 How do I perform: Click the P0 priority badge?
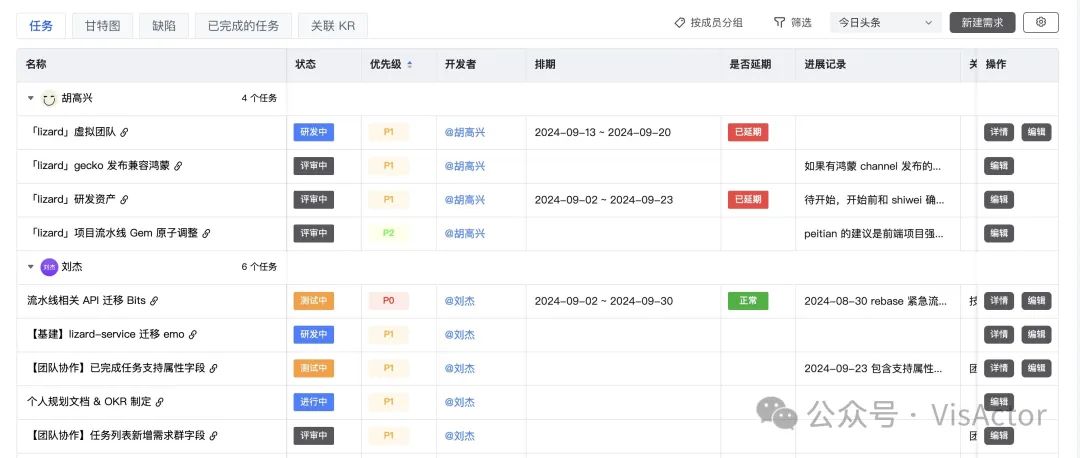388,301
